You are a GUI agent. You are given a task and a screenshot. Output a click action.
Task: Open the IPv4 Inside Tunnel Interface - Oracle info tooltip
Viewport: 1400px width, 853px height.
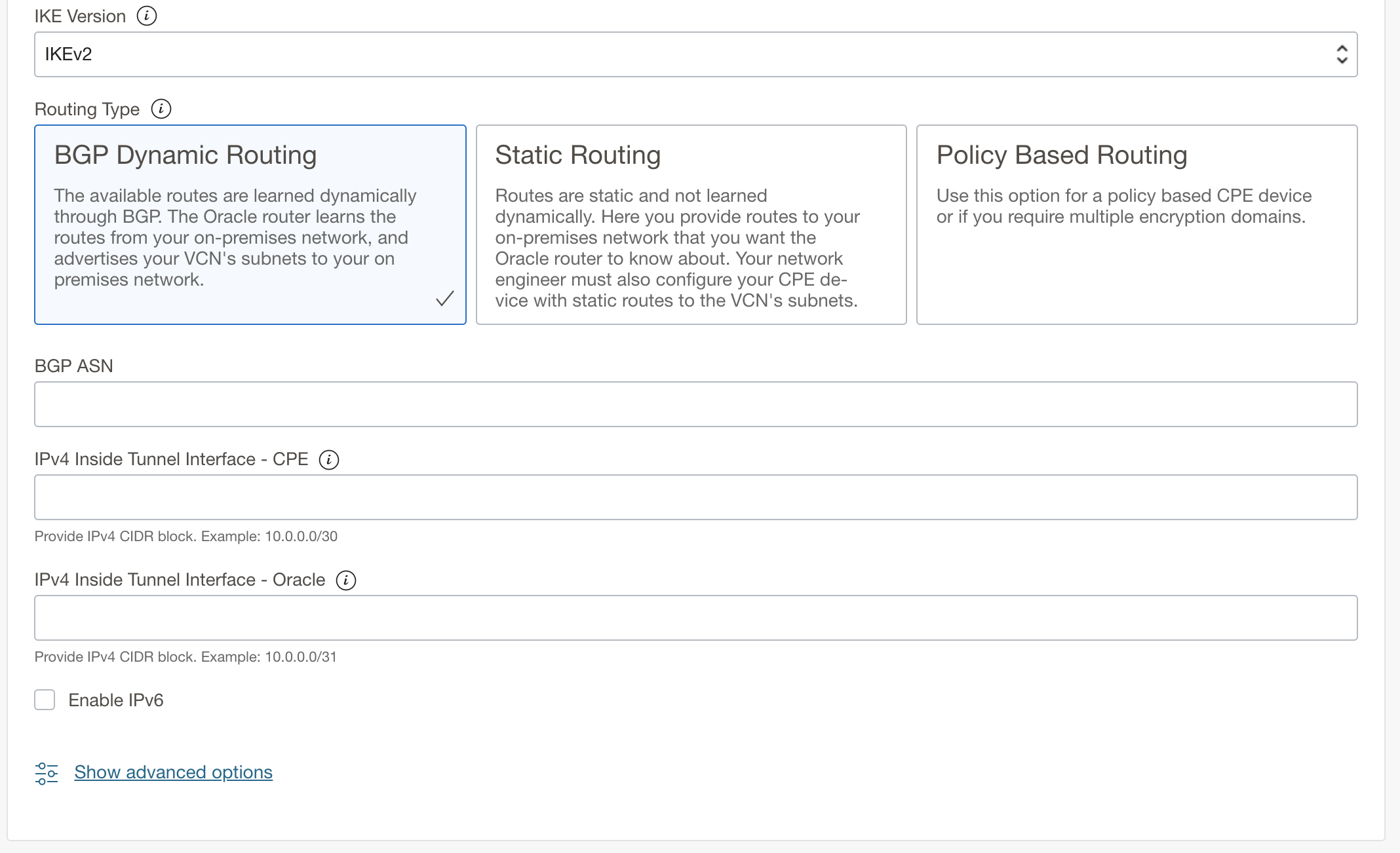[346, 580]
